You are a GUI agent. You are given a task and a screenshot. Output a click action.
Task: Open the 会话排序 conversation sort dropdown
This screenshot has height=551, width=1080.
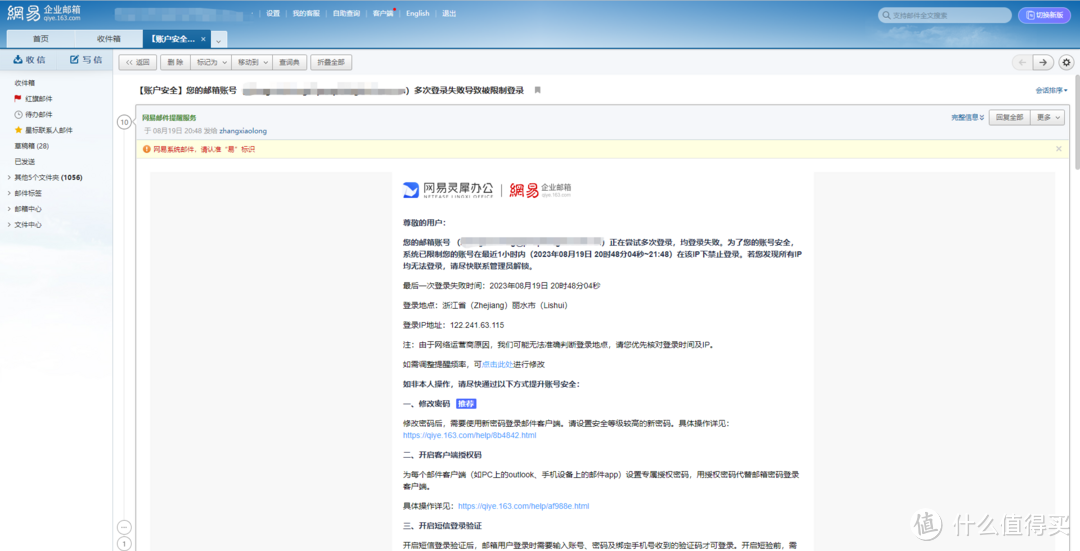click(1051, 90)
